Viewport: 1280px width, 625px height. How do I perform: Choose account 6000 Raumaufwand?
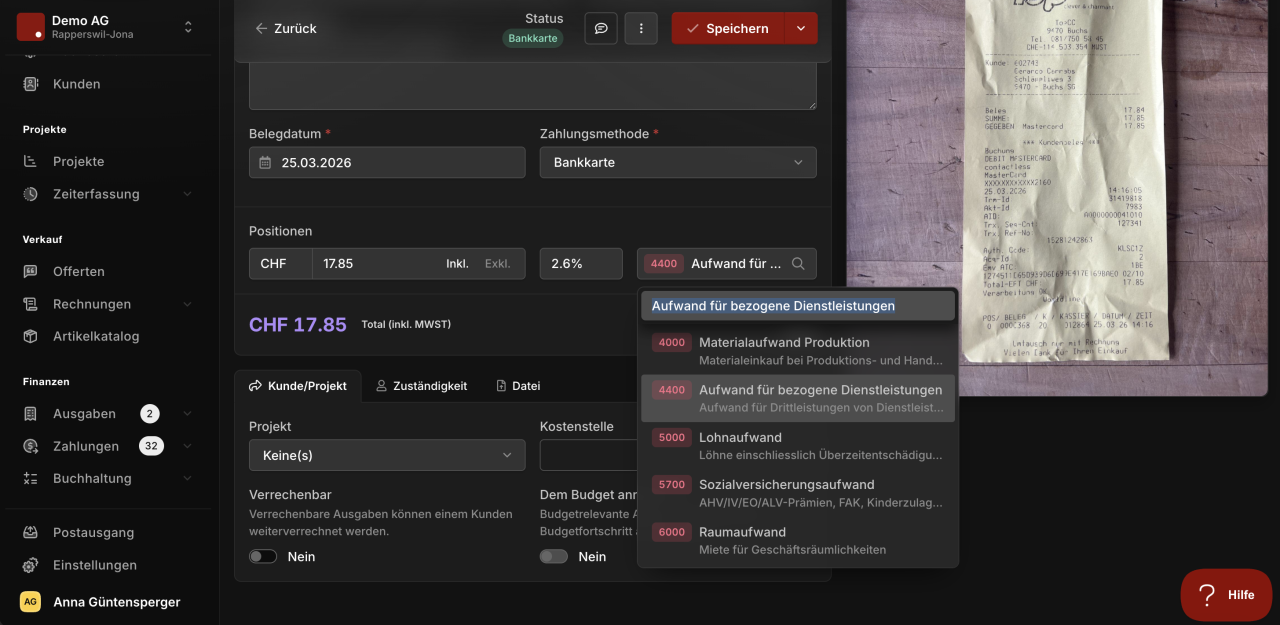(x=798, y=540)
